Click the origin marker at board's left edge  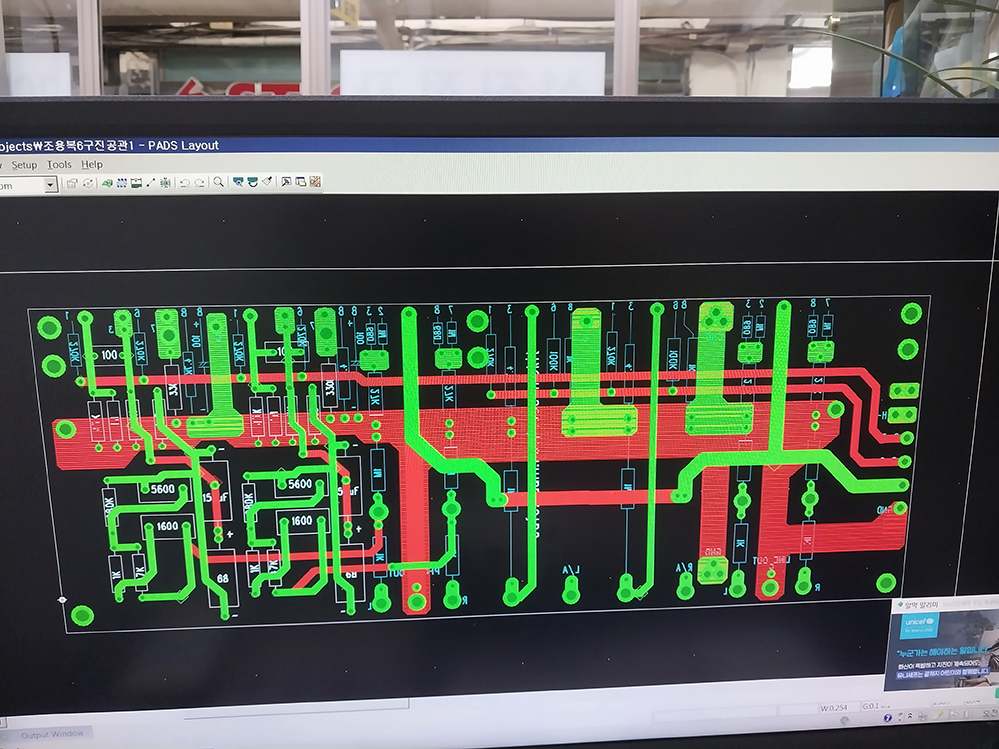point(62,599)
